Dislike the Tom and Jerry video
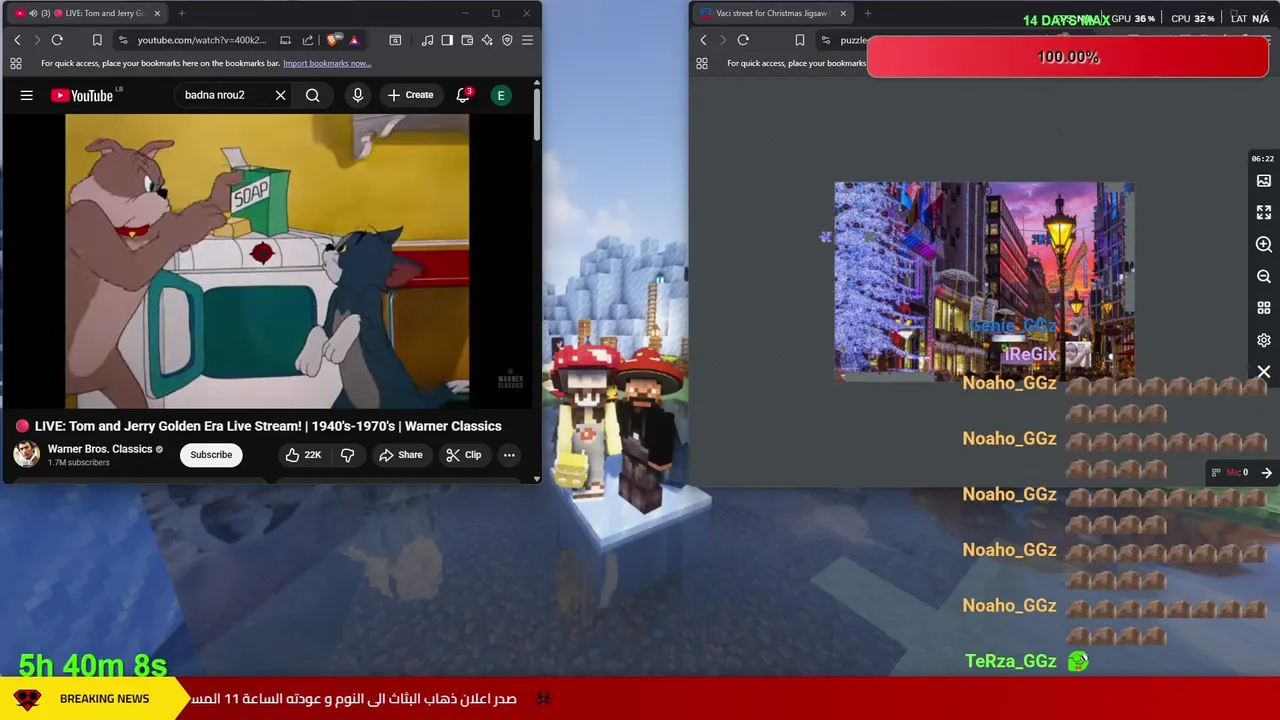 click(x=347, y=455)
